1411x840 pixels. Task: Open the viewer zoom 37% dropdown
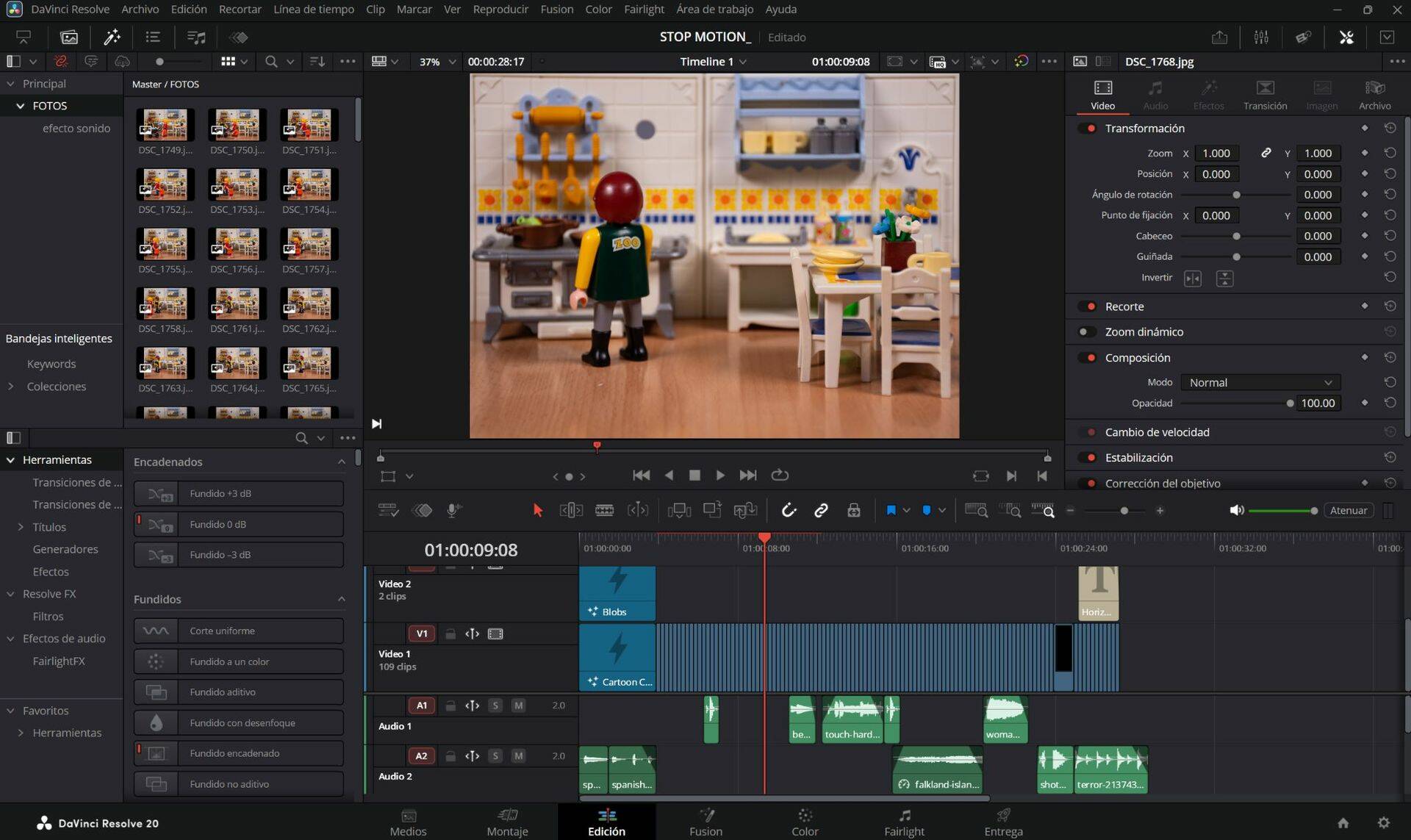point(437,62)
